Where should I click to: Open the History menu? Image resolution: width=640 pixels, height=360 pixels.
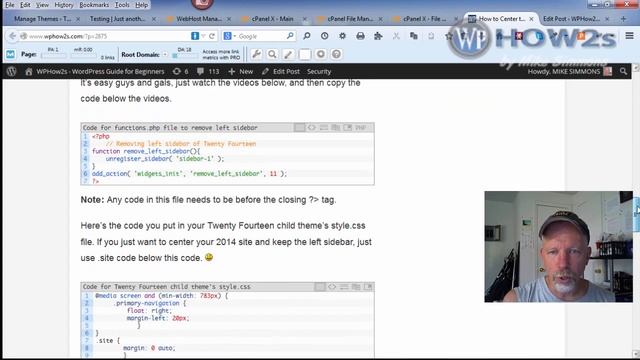click(x=64, y=5)
